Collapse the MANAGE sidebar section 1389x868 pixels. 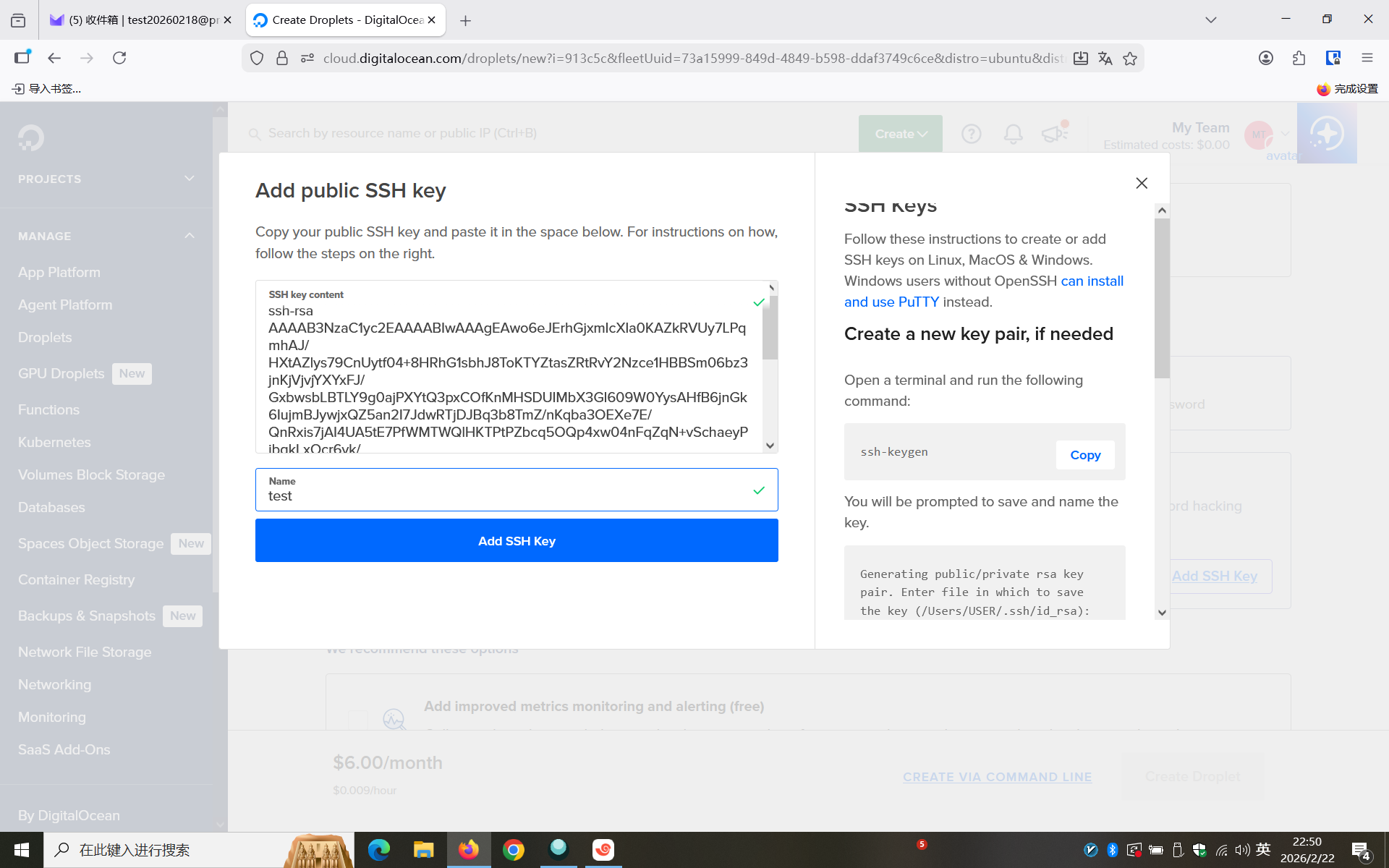click(190, 236)
